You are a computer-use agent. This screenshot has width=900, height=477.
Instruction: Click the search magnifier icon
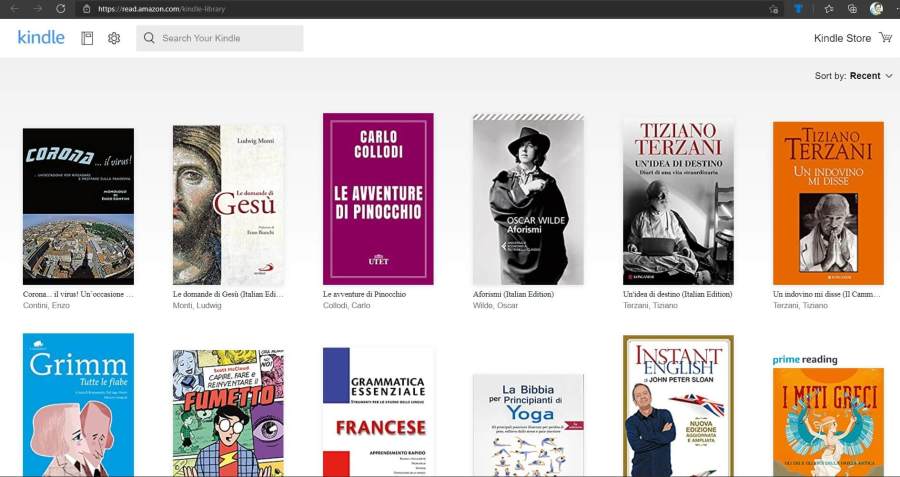coord(150,38)
